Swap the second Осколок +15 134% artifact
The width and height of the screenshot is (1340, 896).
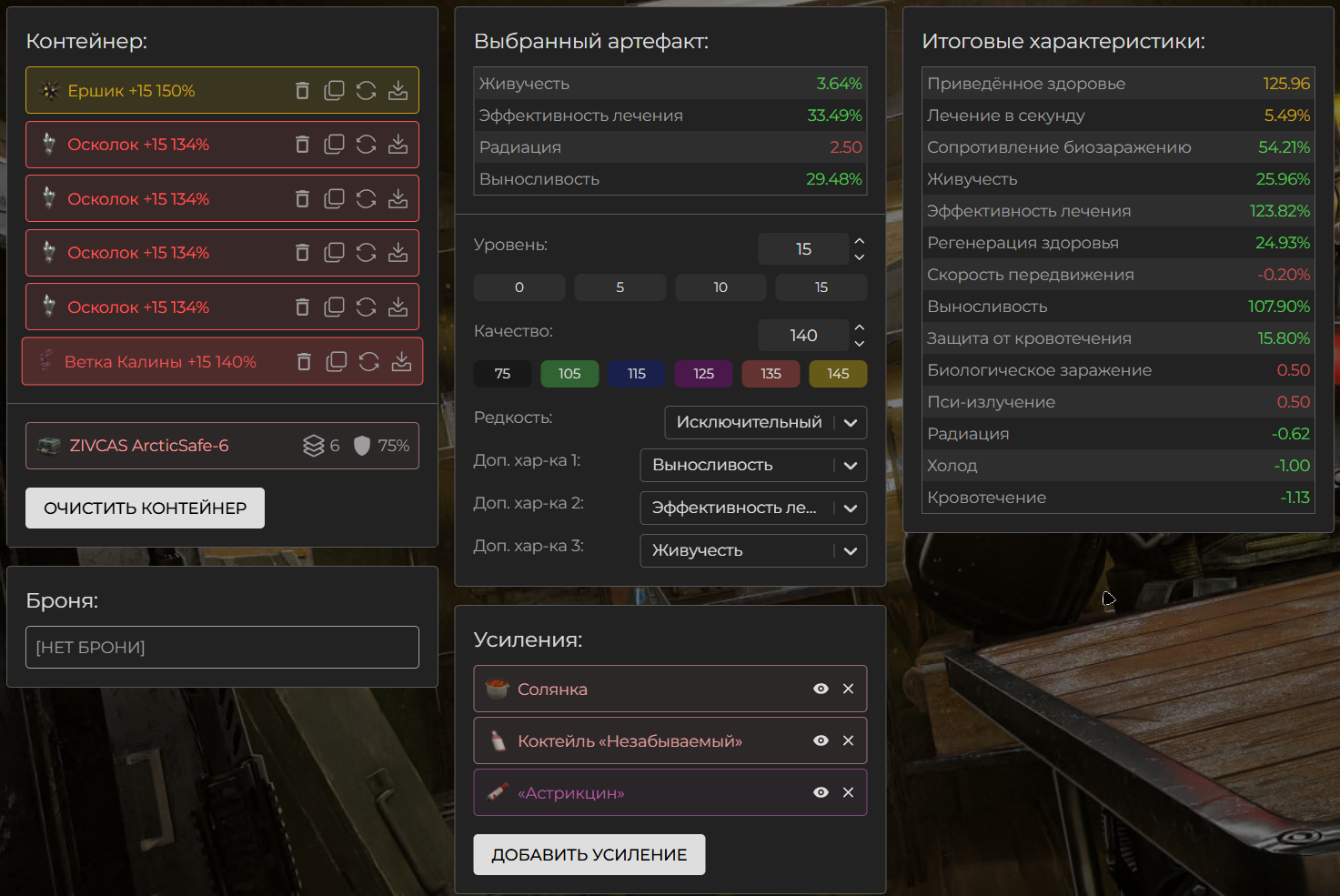coord(366,198)
